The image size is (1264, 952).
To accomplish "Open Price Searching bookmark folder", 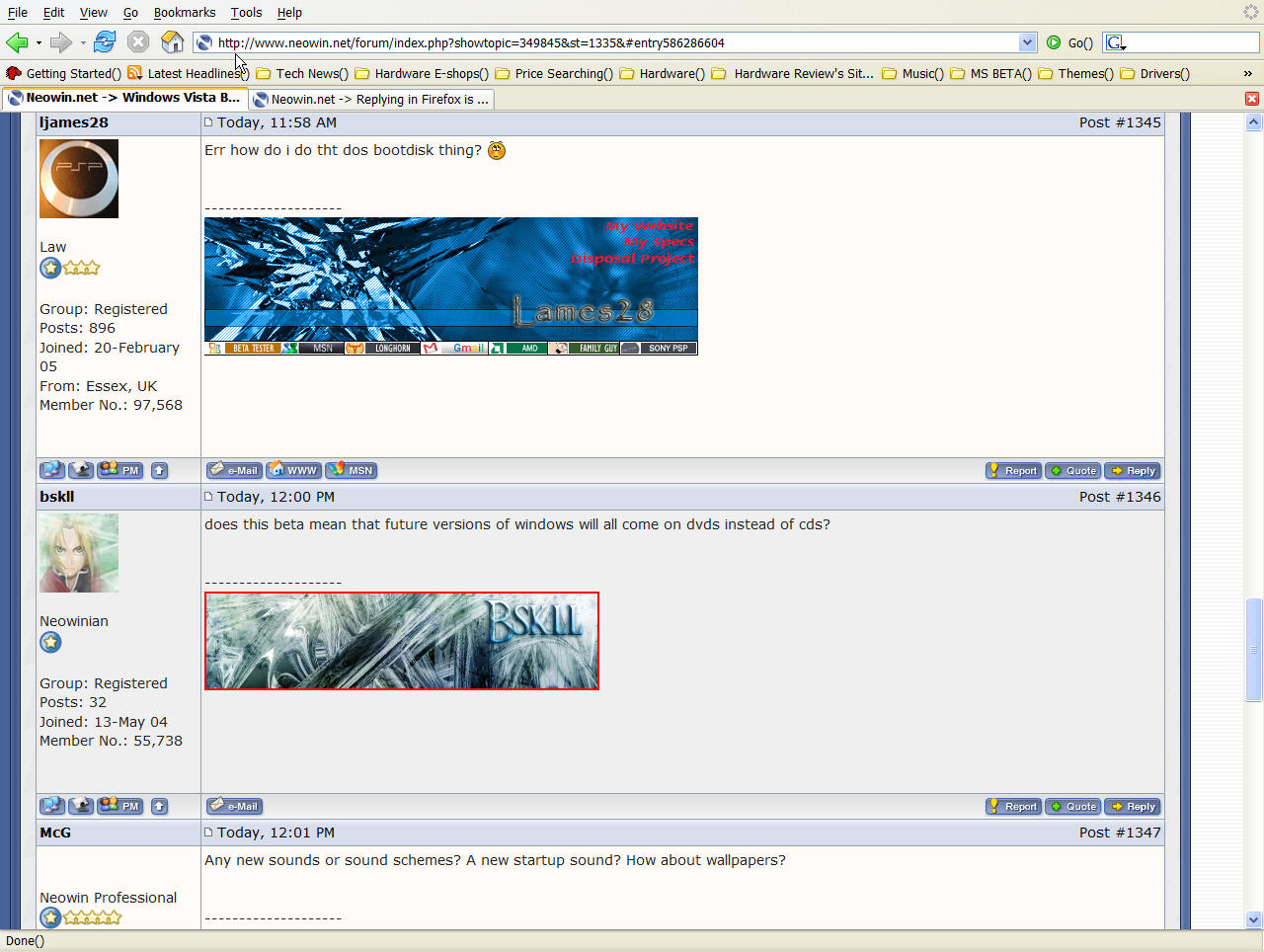I will (x=554, y=73).
